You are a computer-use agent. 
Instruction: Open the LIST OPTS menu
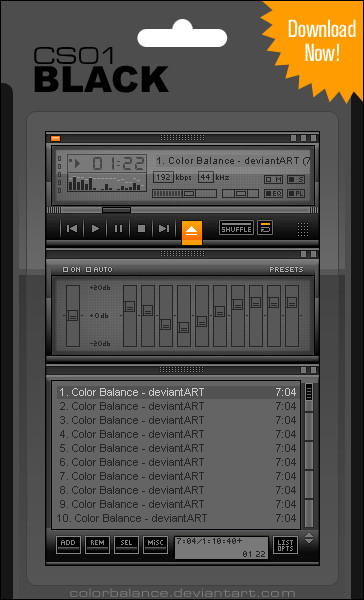[285, 545]
